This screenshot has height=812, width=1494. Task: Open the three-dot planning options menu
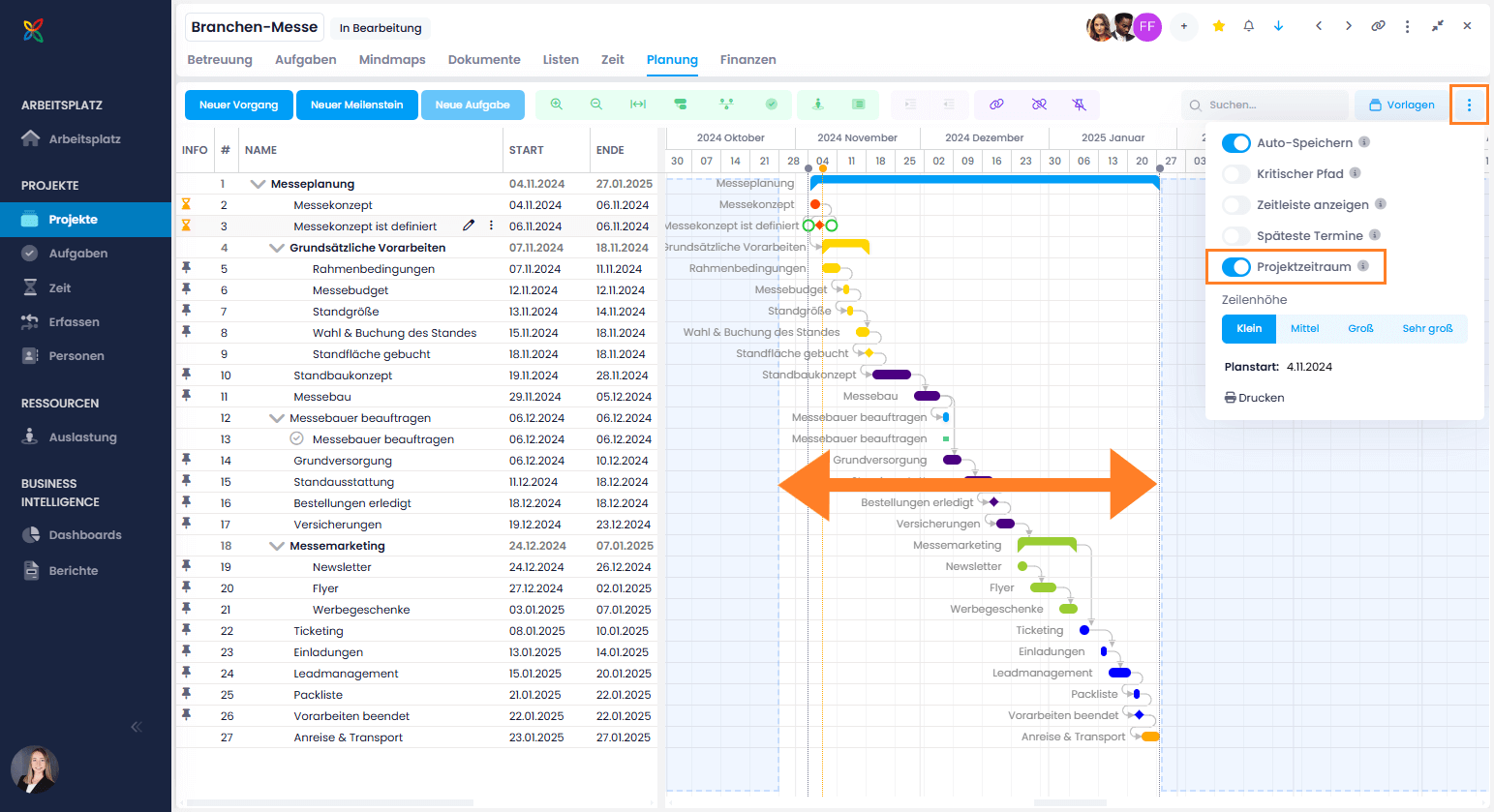(x=1469, y=105)
